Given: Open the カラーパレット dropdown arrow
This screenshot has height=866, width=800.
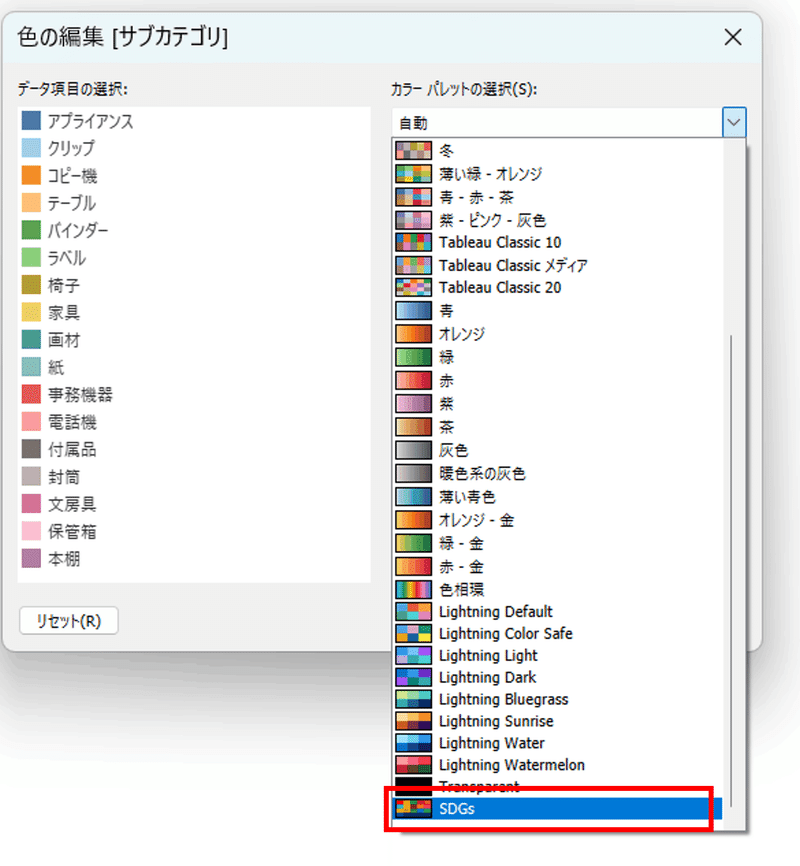Looking at the screenshot, I should (x=735, y=121).
